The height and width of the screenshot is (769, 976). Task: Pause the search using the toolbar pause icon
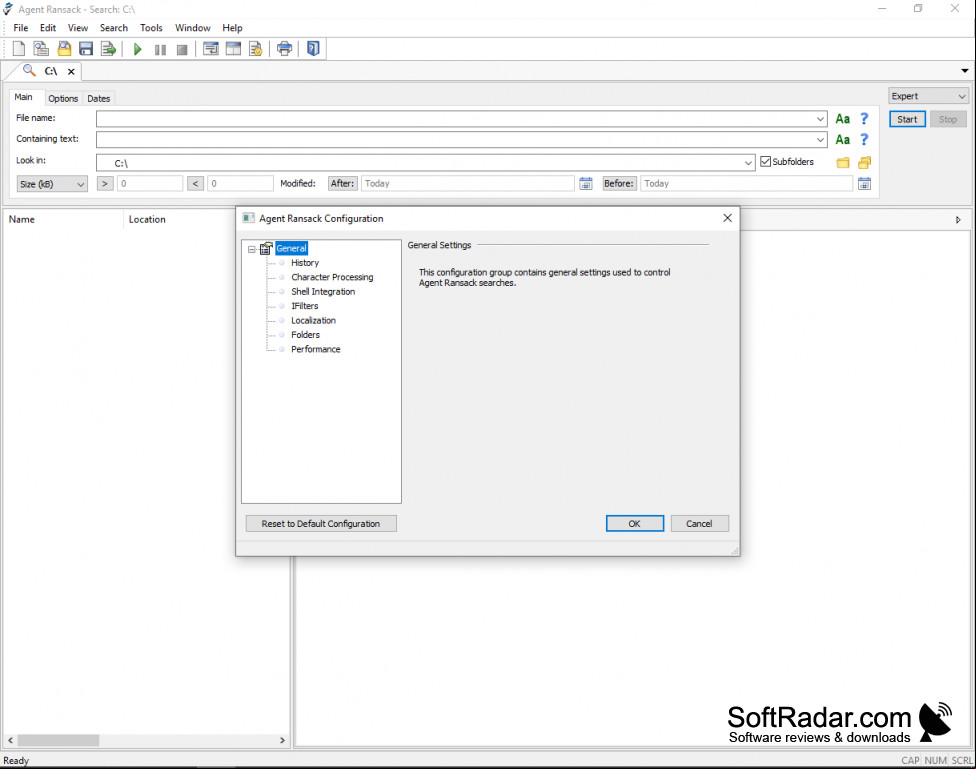[160, 49]
